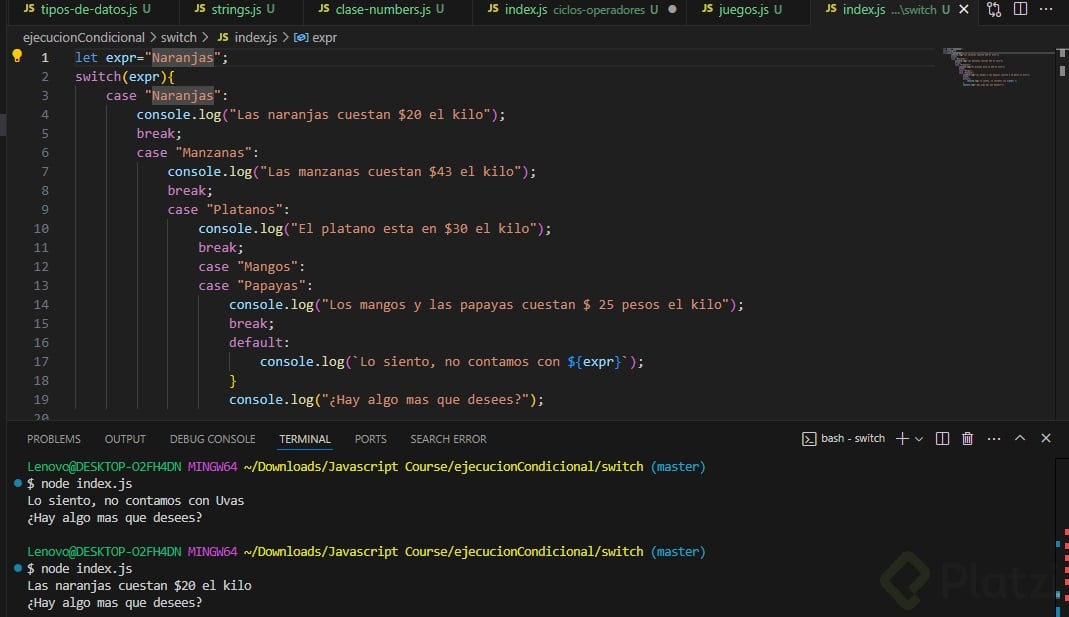The height and width of the screenshot is (617, 1069).
Task: Split the terminal pane
Action: tap(942, 438)
